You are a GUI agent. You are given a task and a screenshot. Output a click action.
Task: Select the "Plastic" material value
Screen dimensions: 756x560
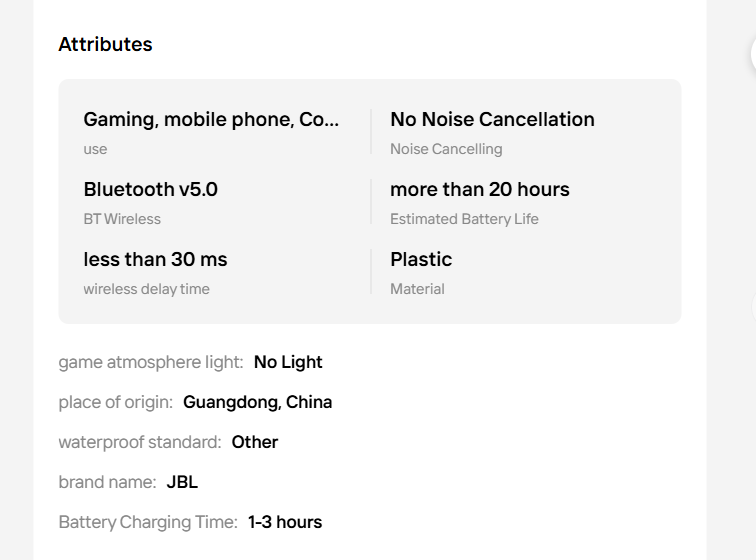tap(421, 260)
